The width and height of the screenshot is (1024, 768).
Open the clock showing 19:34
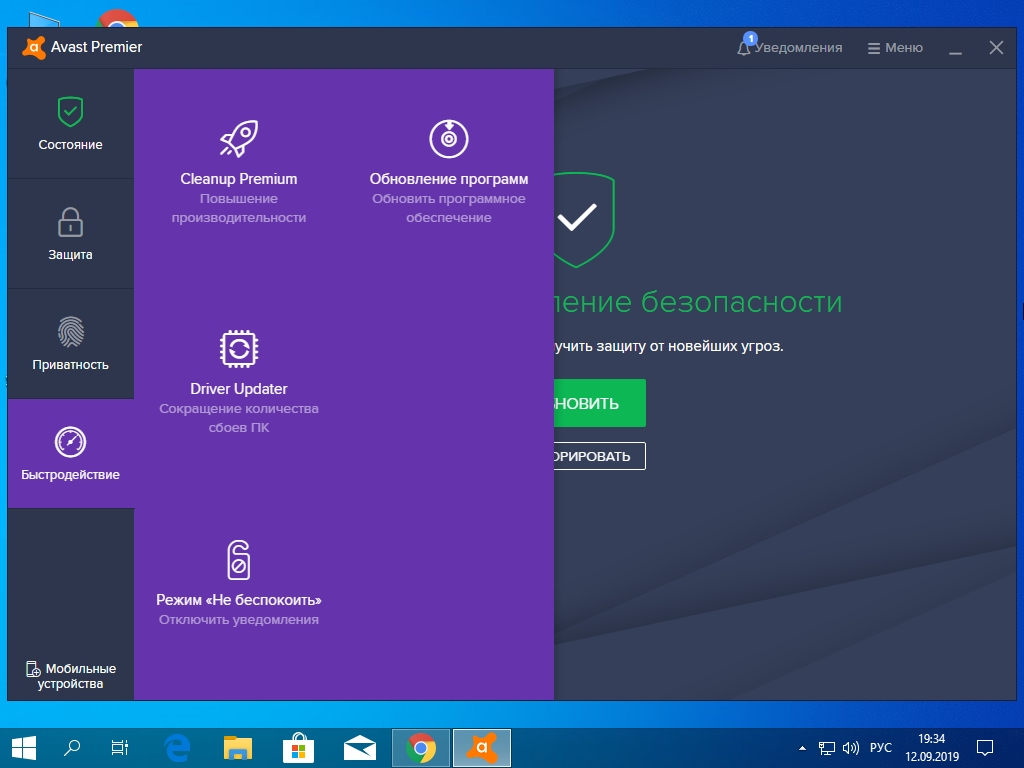(932, 748)
